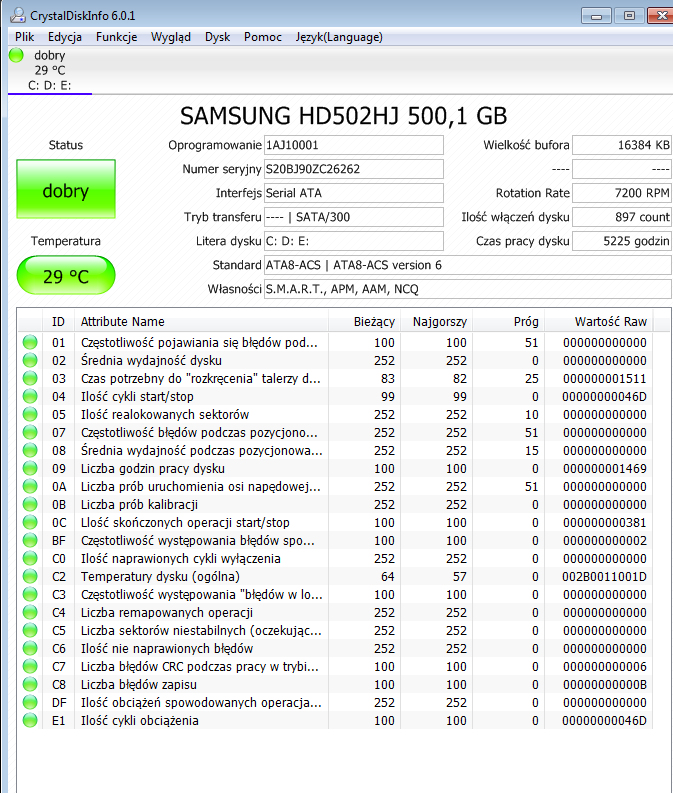Click status icon for attribute 02
The image size is (673, 793).
tap(30, 361)
